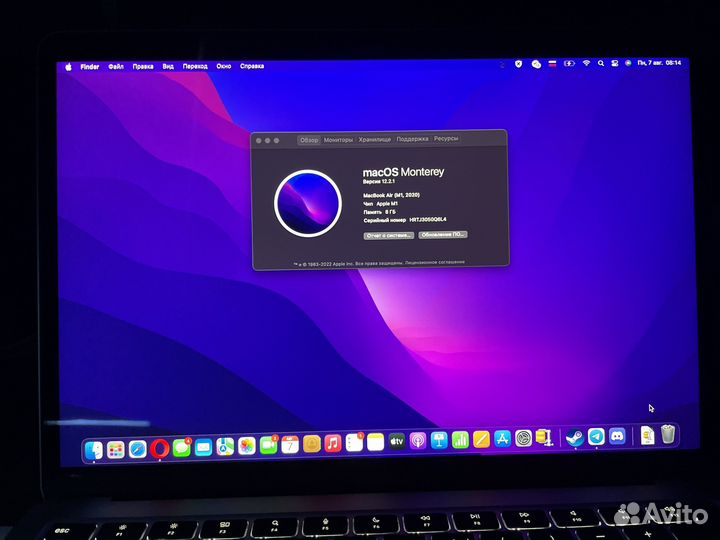Screen dimensions: 720x540
Task: Open the Notes app icon
Action: click(x=375, y=443)
